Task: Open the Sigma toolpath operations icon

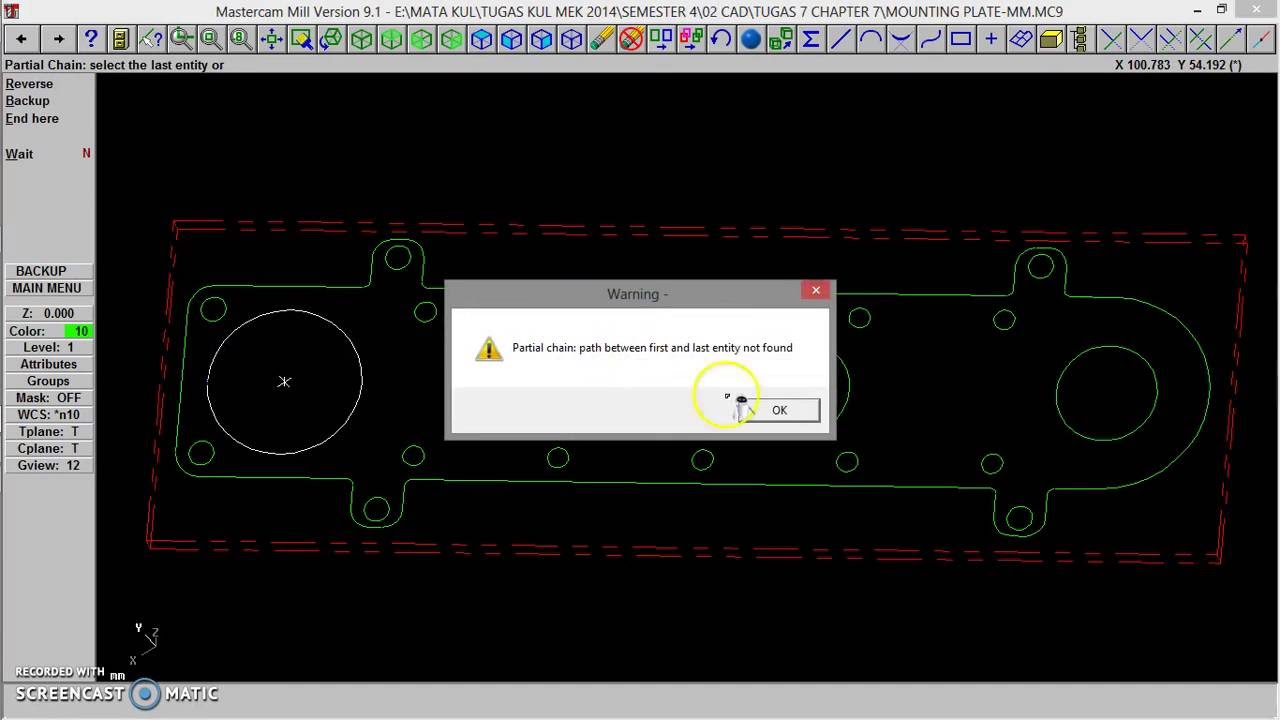Action: pyautogui.click(x=811, y=39)
